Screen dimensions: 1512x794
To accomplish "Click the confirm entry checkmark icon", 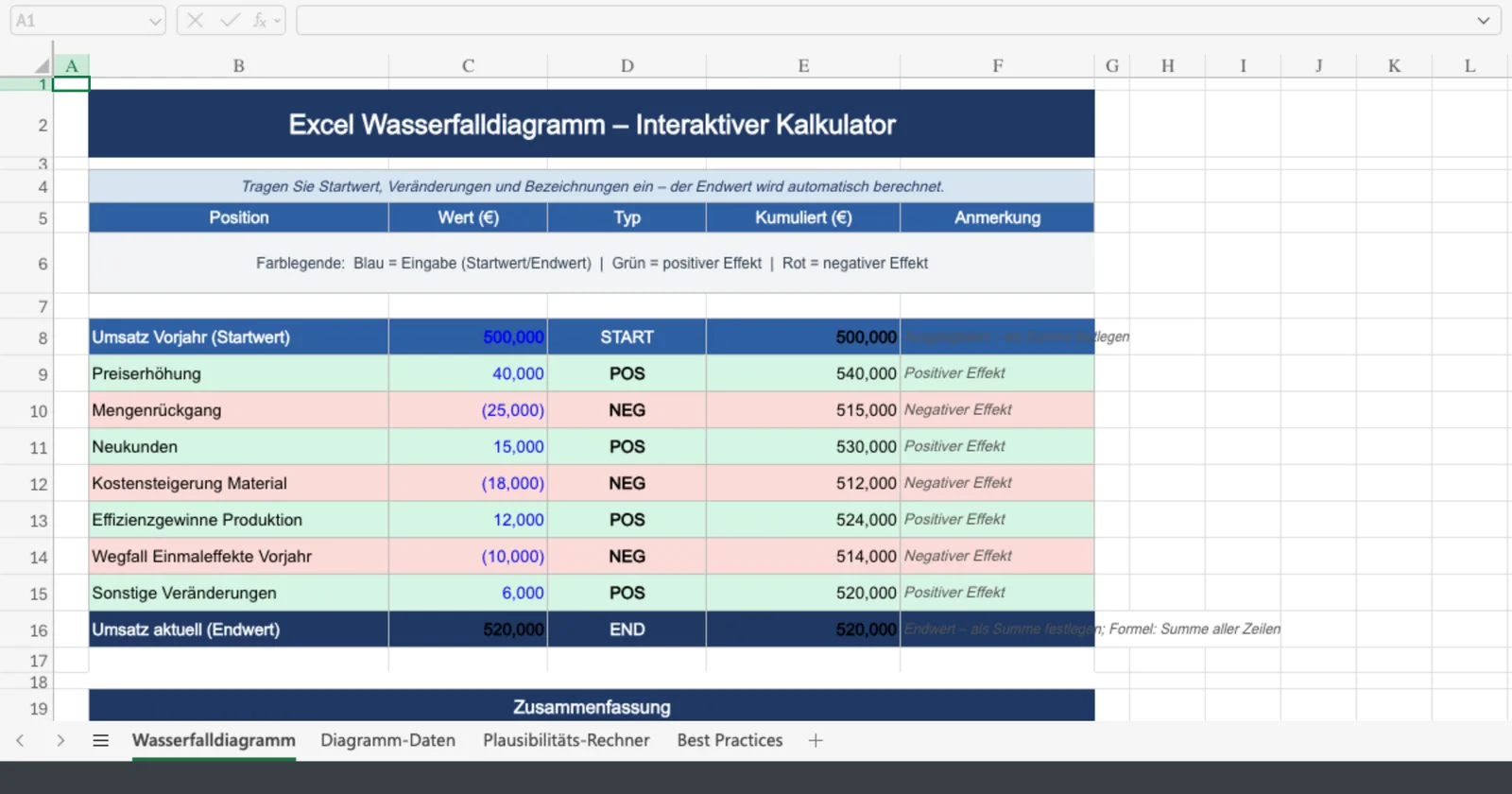I will coord(230,20).
